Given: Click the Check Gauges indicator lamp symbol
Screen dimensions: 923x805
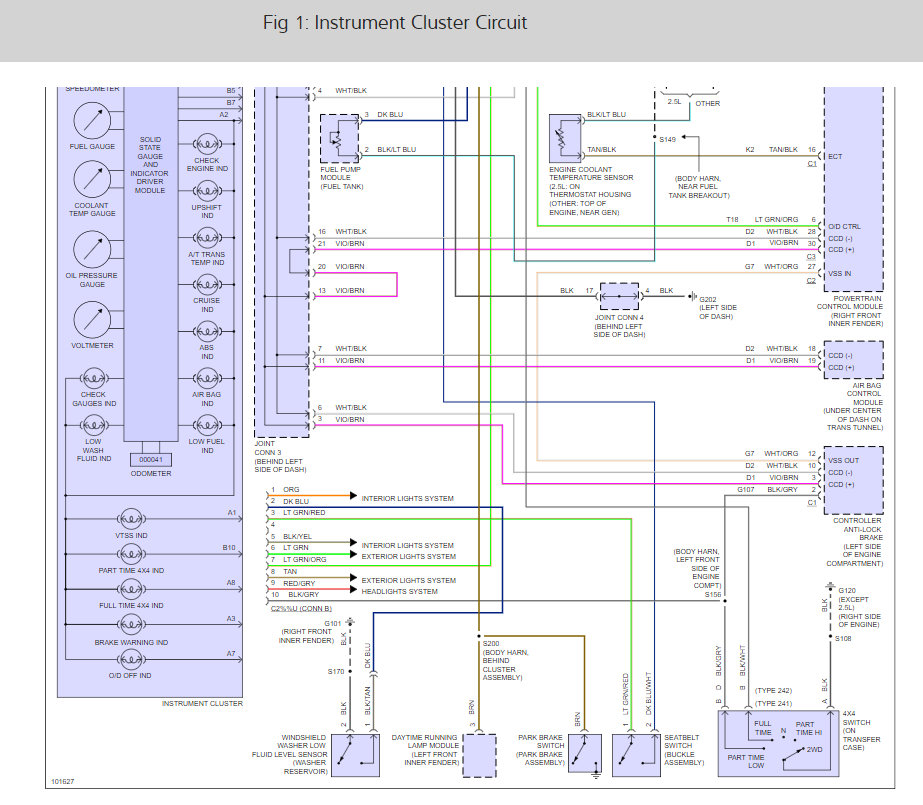Looking at the screenshot, I should [94, 378].
